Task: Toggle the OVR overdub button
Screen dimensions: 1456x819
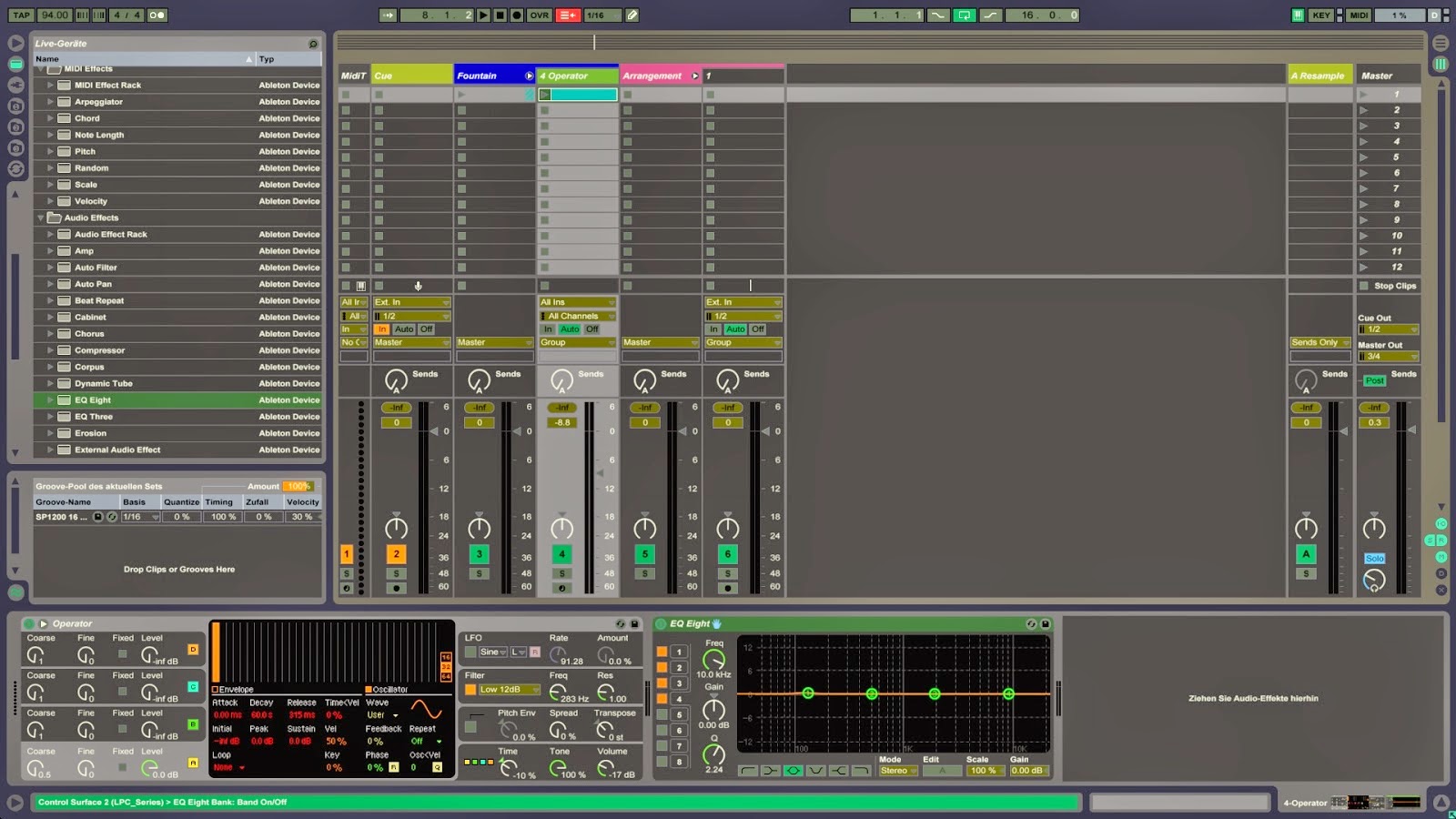Action: (540, 15)
